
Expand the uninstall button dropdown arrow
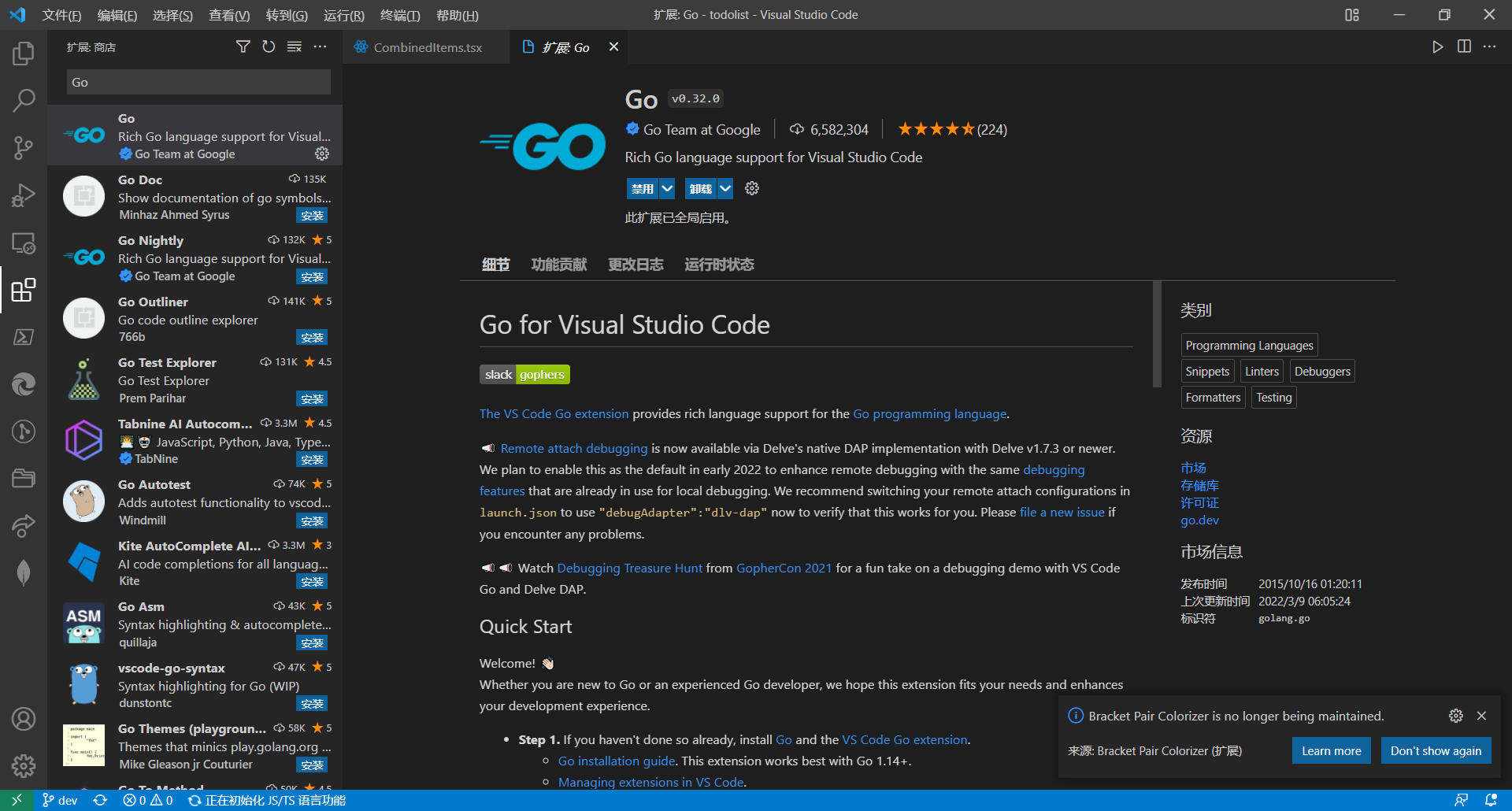(x=725, y=188)
